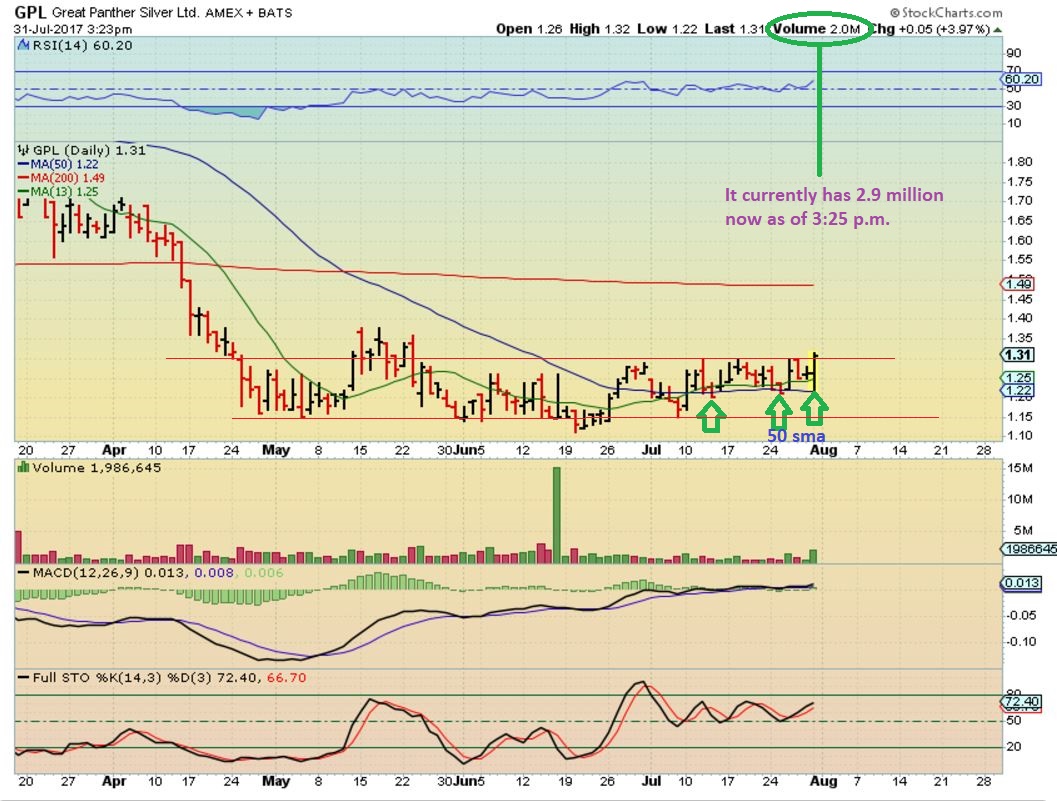The width and height of the screenshot is (1057, 801).
Task: Click the 1.22 MA(50) tag on the right axis
Action: pyautogui.click(x=1018, y=390)
